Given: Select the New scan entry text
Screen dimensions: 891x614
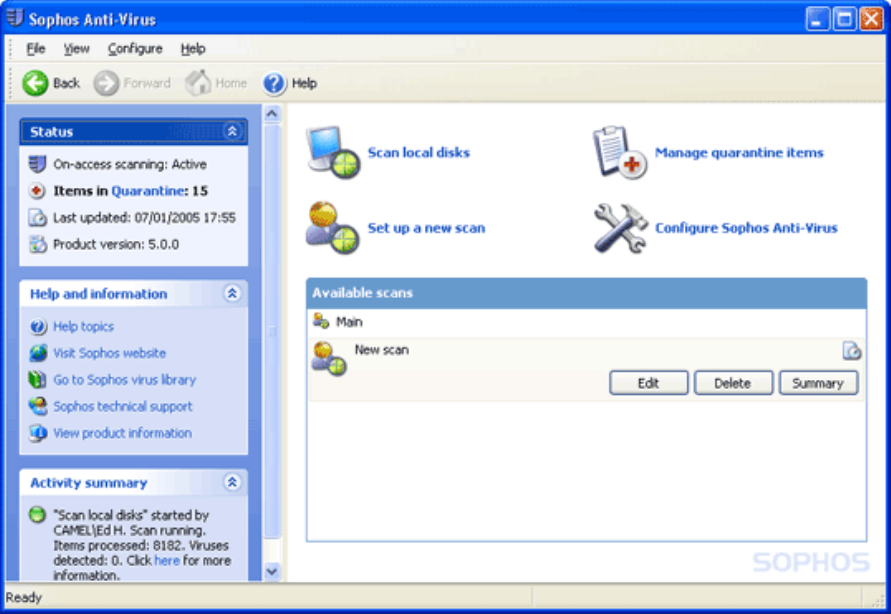Looking at the screenshot, I should pos(381,350).
